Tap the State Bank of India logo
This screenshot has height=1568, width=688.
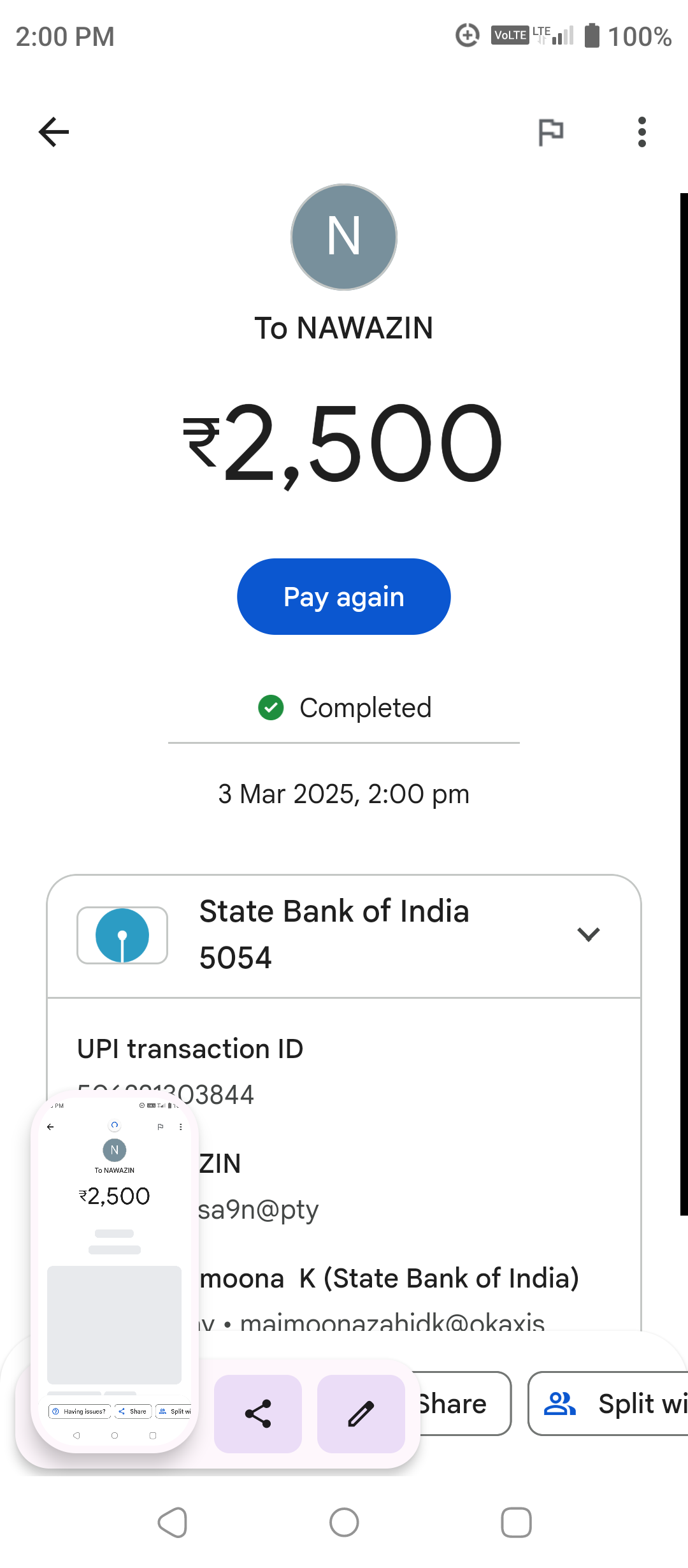(122, 935)
